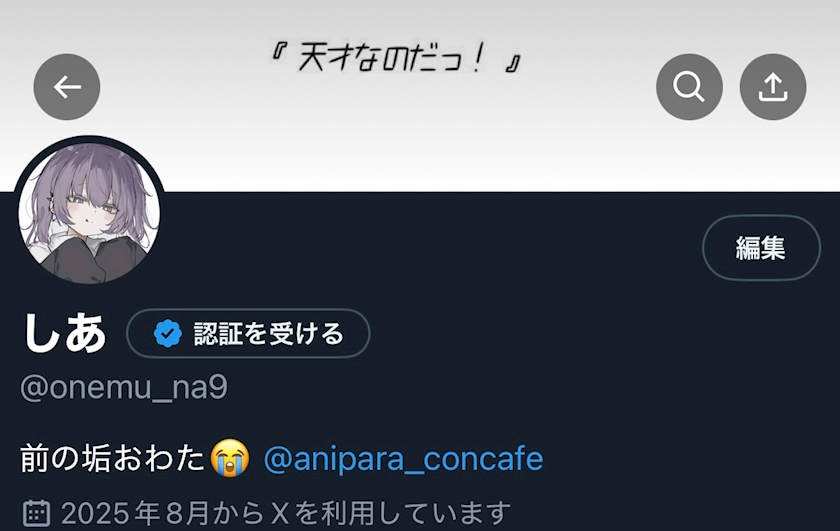Click the 編集 edit profile button
Image resolution: width=840 pixels, height=531 pixels.
761,248
